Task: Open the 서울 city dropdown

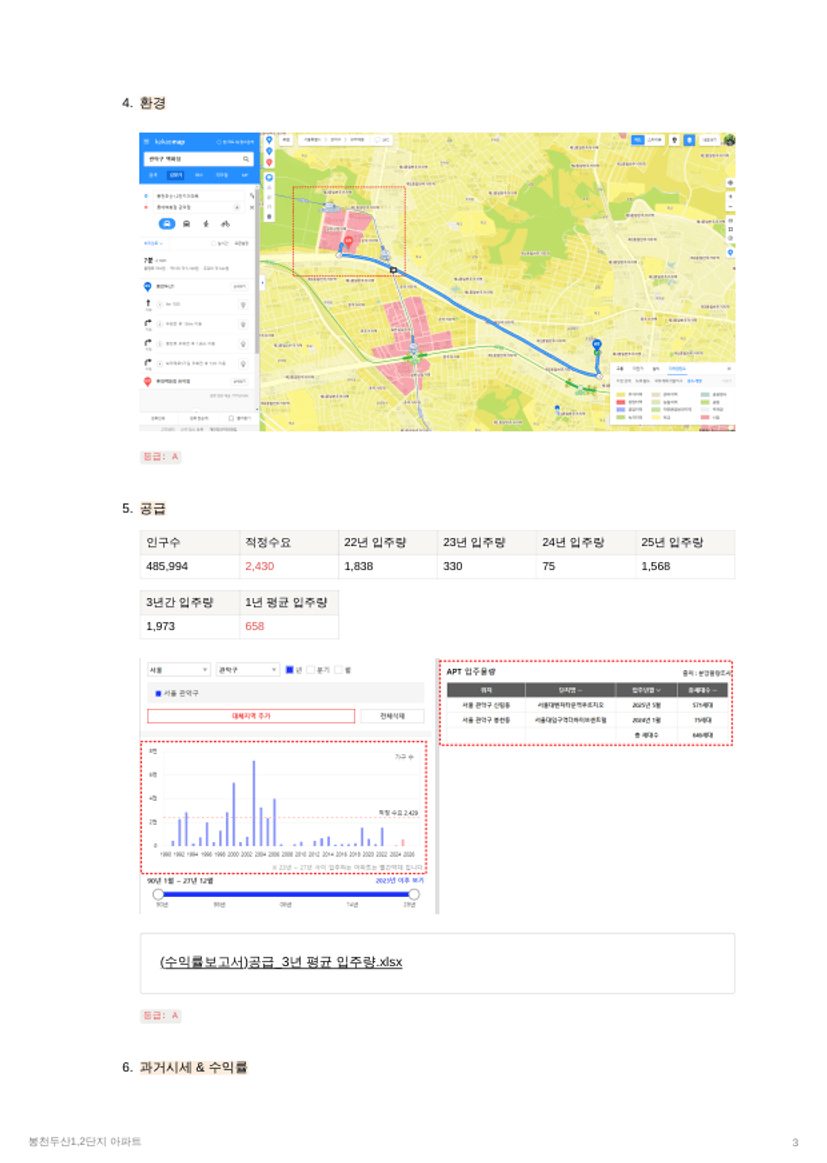Action: tap(178, 669)
